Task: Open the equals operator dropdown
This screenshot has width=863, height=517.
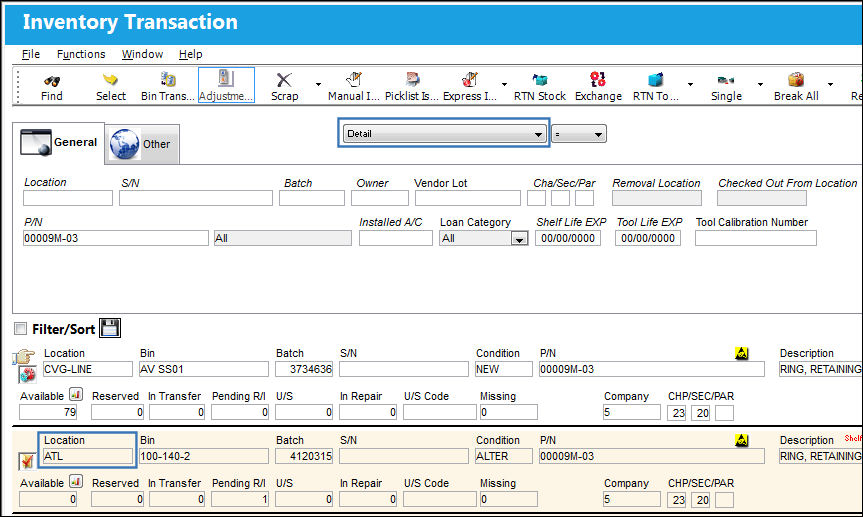Action: (579, 134)
